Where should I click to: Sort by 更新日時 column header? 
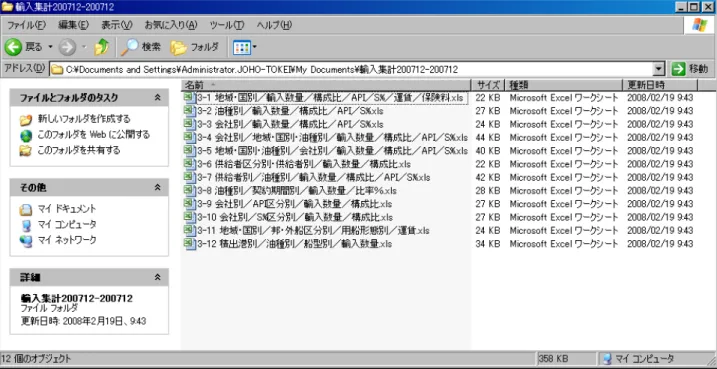[660, 85]
